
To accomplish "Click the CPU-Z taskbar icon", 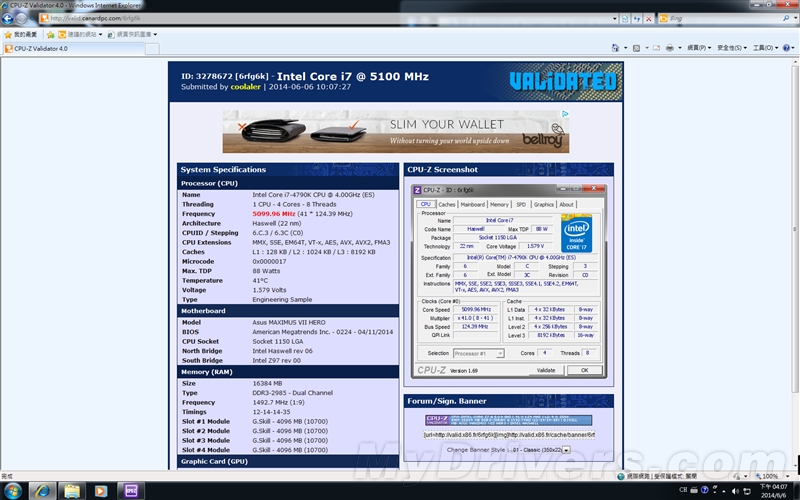I will pos(131,491).
